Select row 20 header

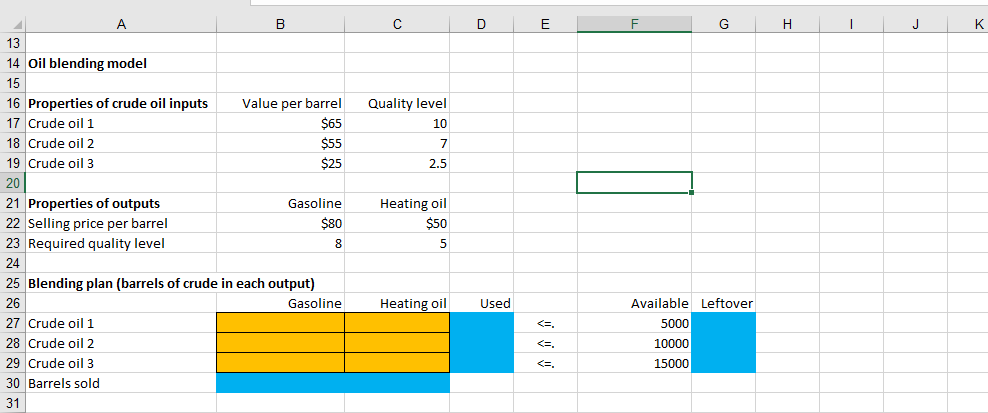13,183
